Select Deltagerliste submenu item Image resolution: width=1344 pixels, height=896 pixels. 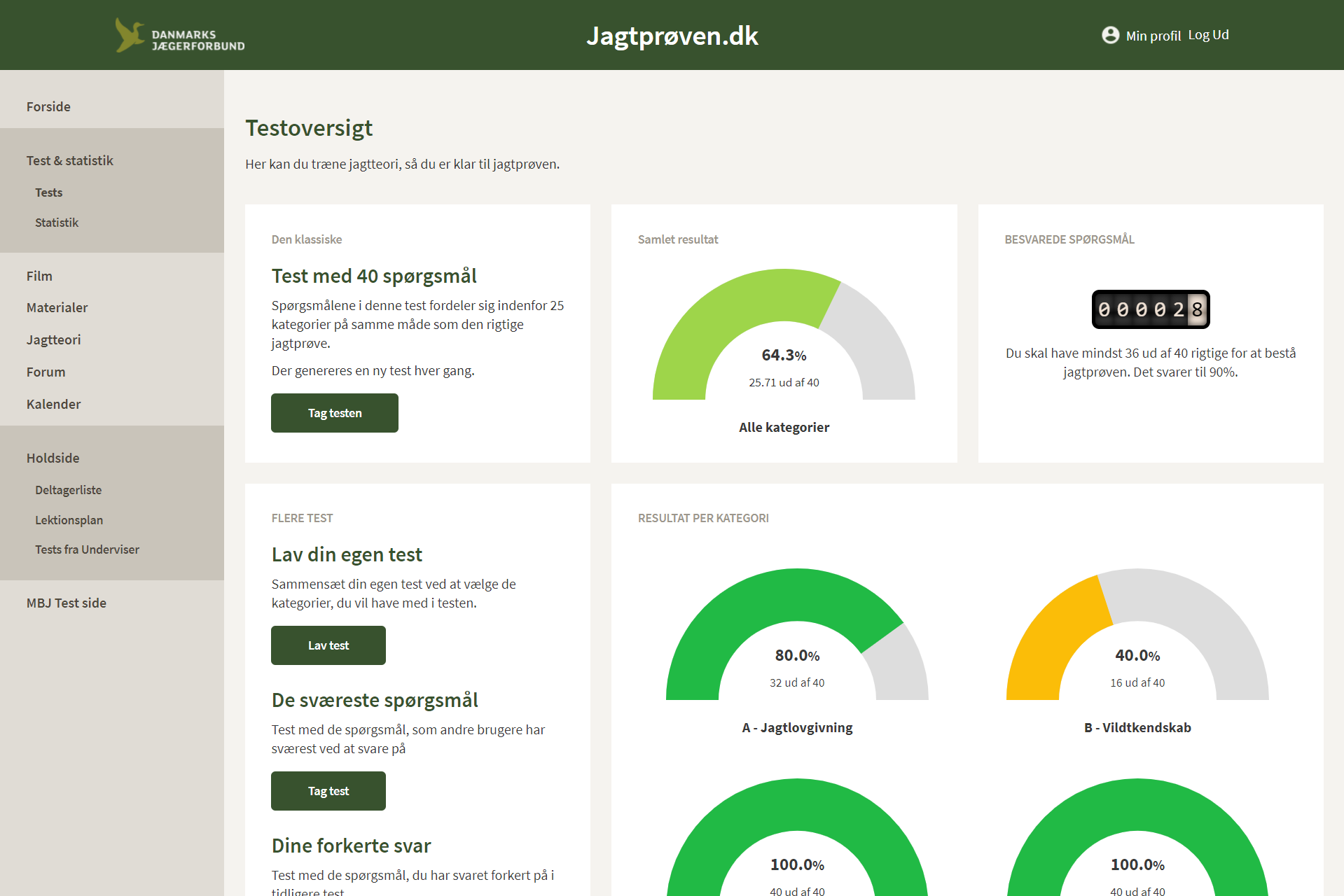pos(69,490)
